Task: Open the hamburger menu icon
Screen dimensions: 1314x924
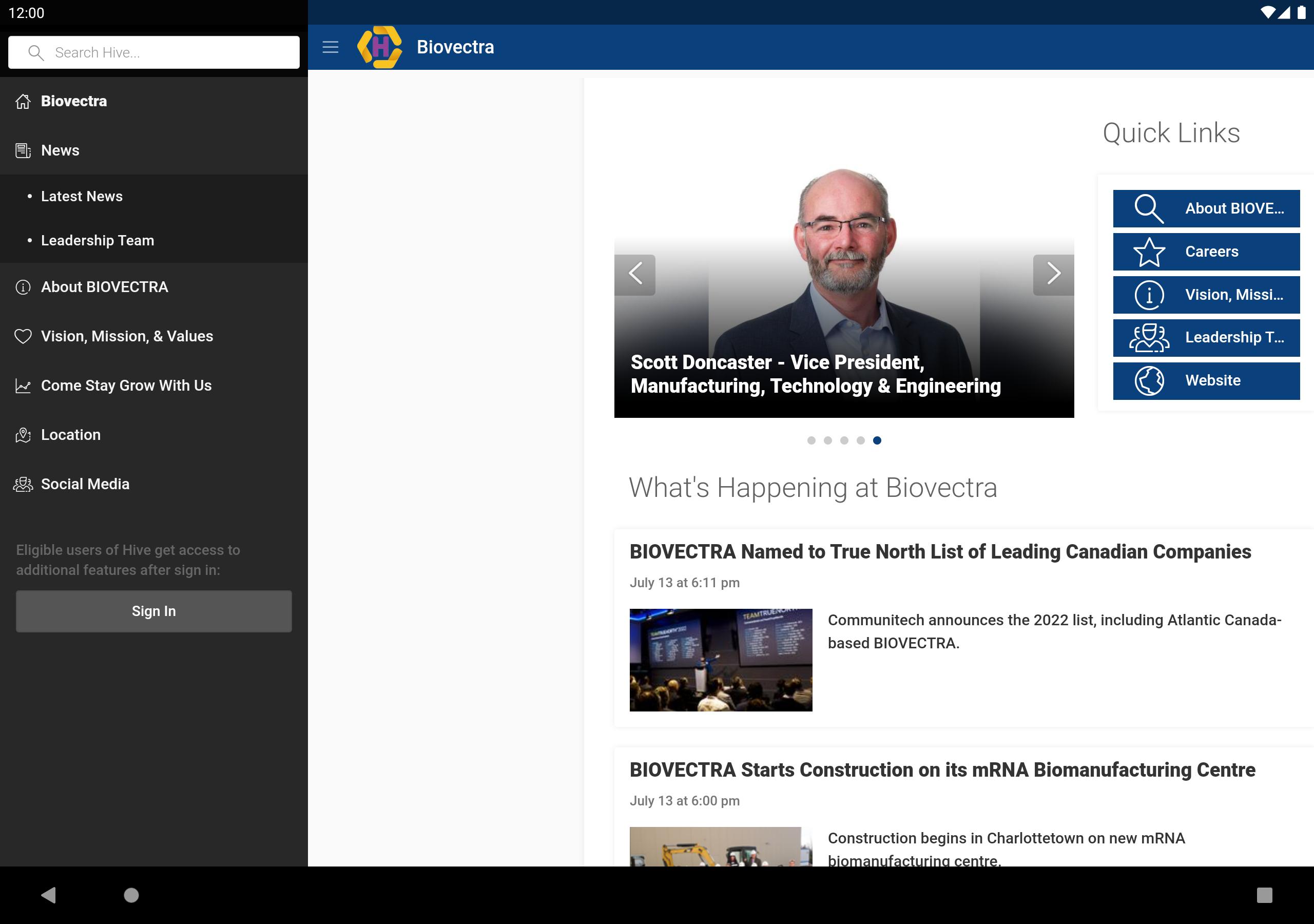Action: 330,47
